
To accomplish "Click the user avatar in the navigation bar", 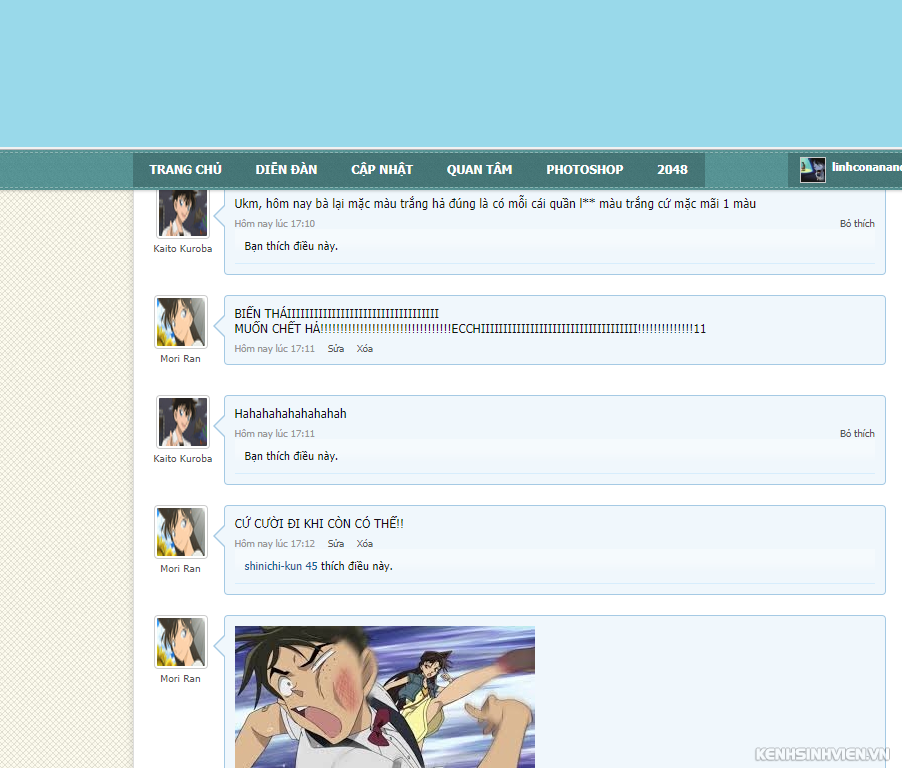I will (812, 170).
